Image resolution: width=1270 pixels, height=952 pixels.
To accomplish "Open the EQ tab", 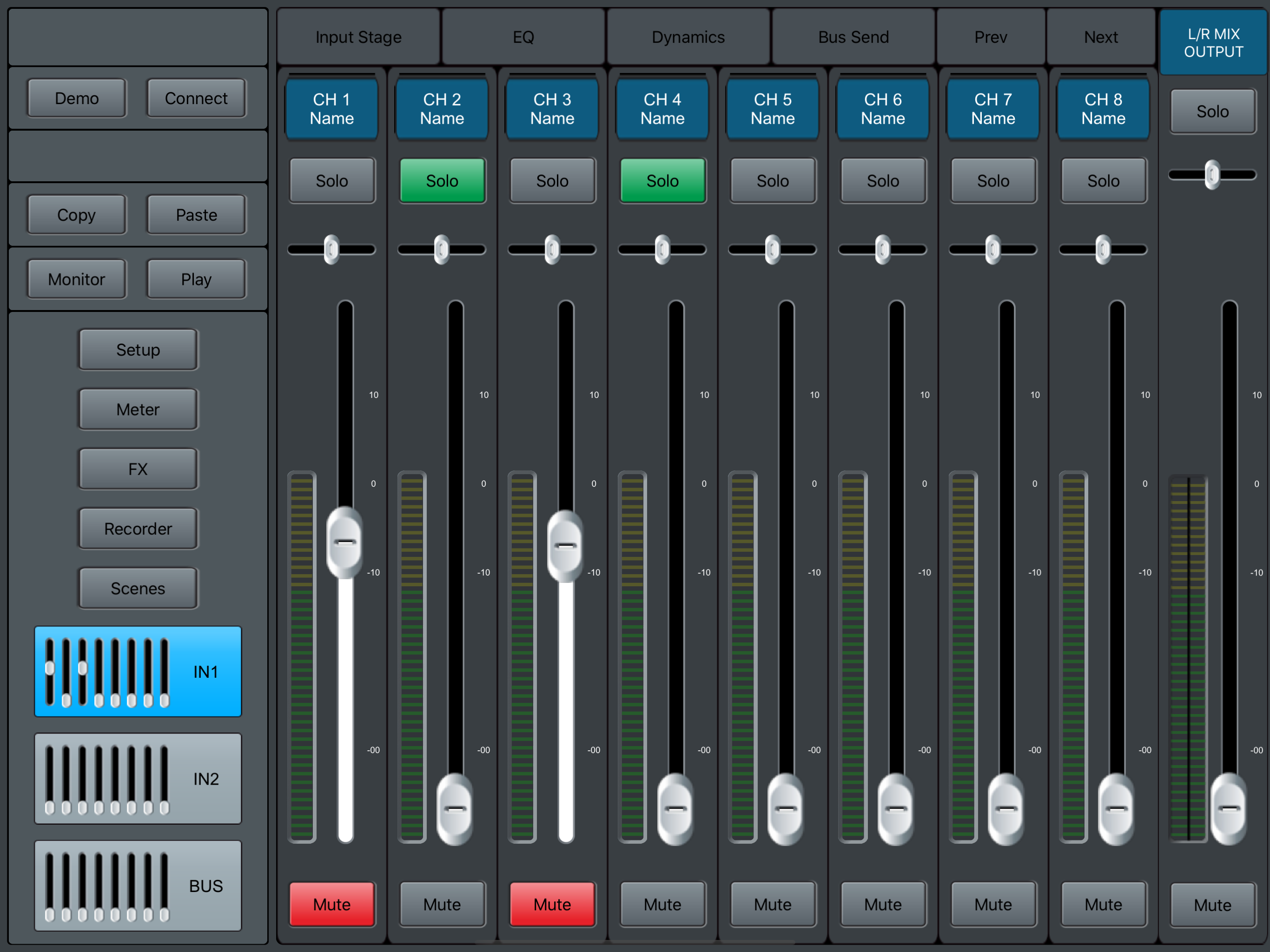I will pyautogui.click(x=523, y=37).
